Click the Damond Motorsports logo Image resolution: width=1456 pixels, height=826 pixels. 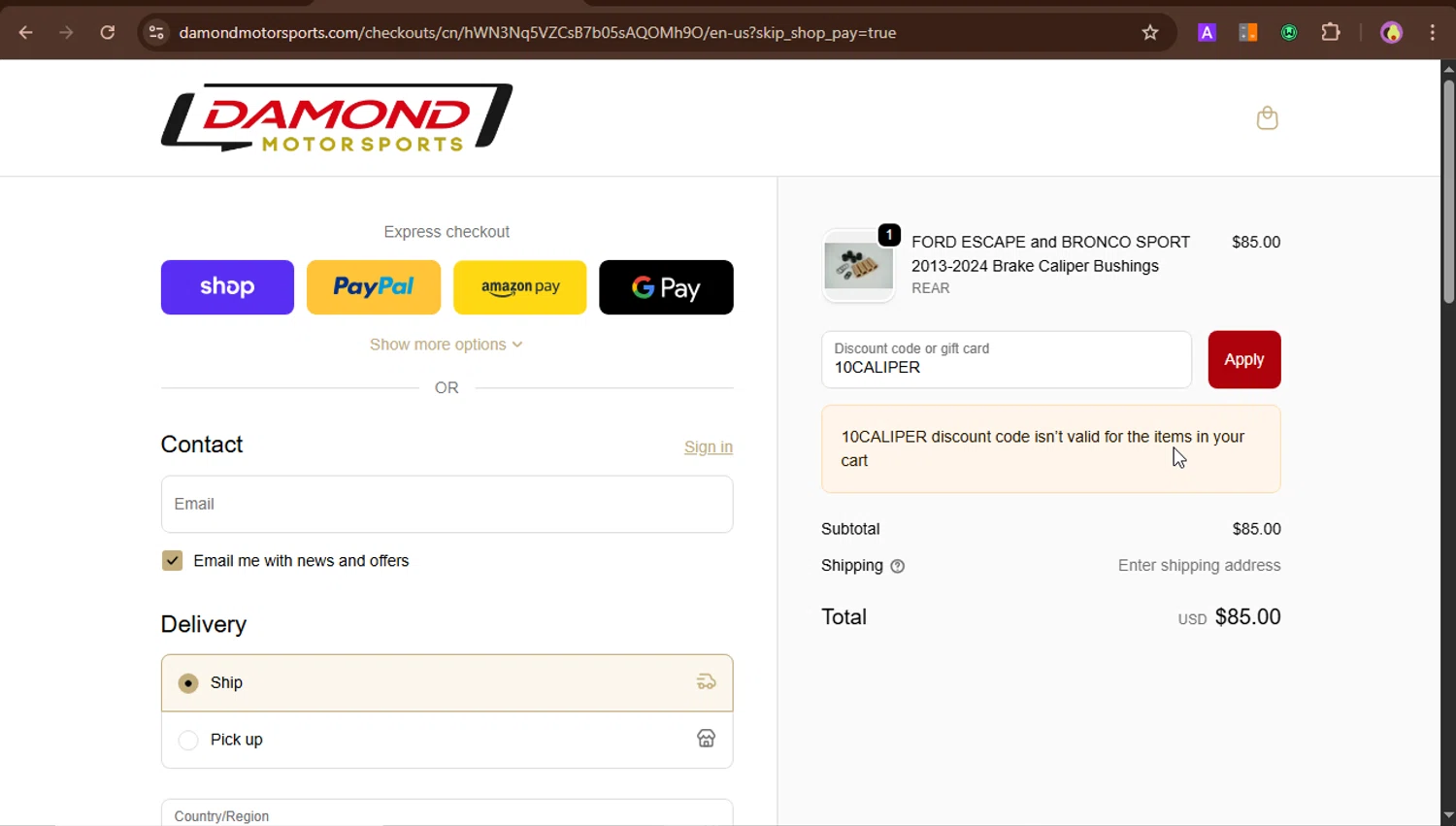(x=337, y=117)
